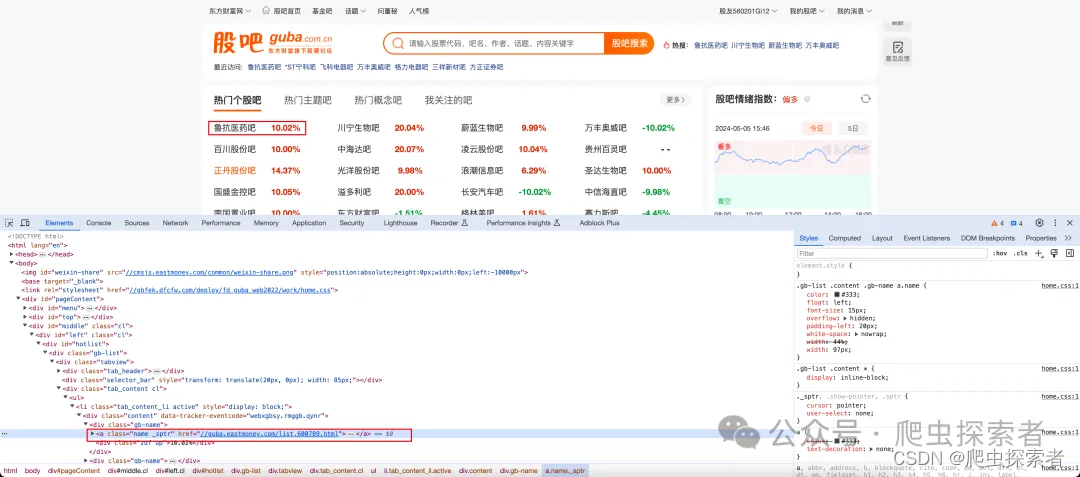Open the 我关注的吧 tab
1080x477 pixels.
448,100
